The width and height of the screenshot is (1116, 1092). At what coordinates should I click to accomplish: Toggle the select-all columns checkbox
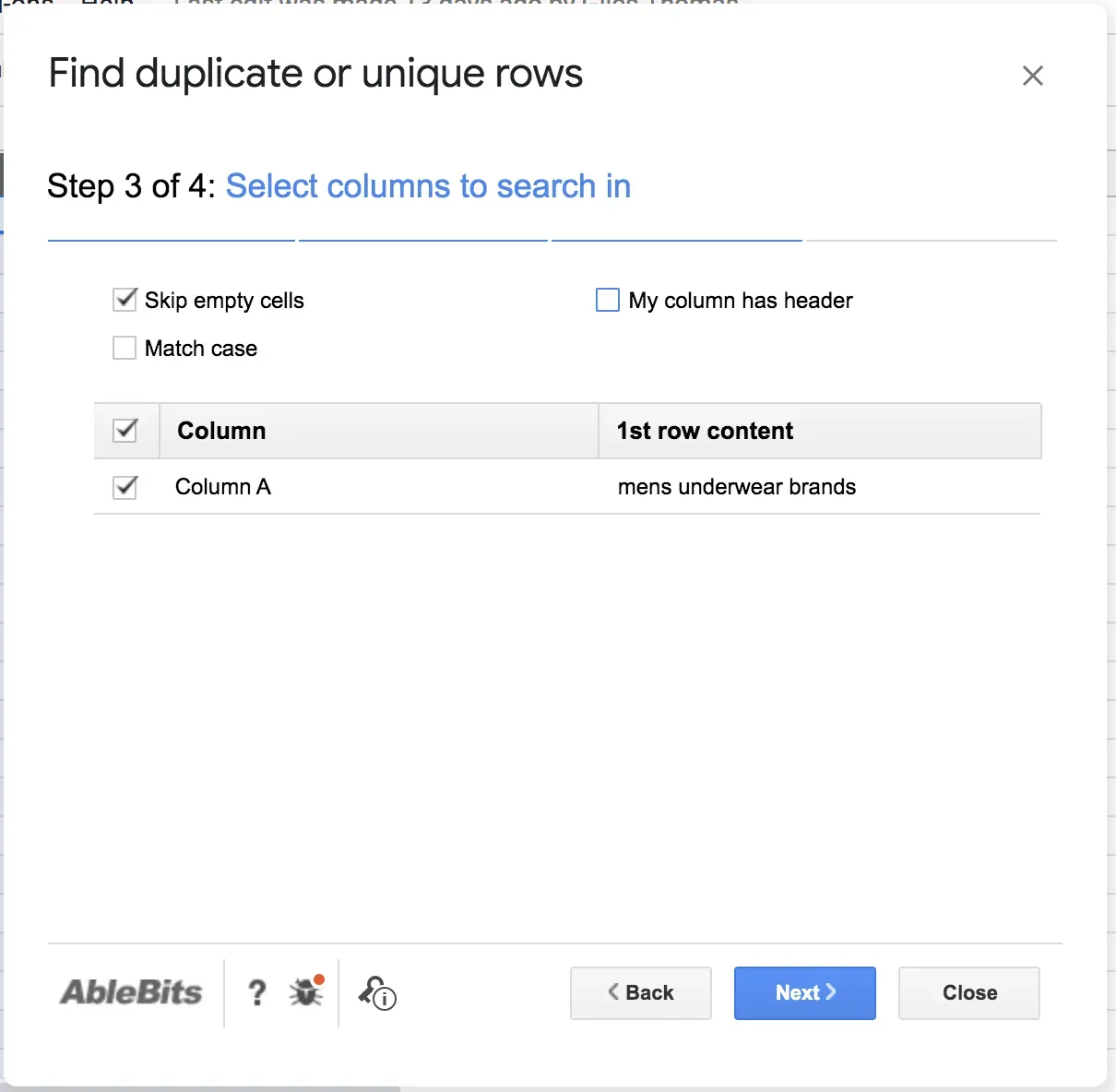[x=125, y=431]
